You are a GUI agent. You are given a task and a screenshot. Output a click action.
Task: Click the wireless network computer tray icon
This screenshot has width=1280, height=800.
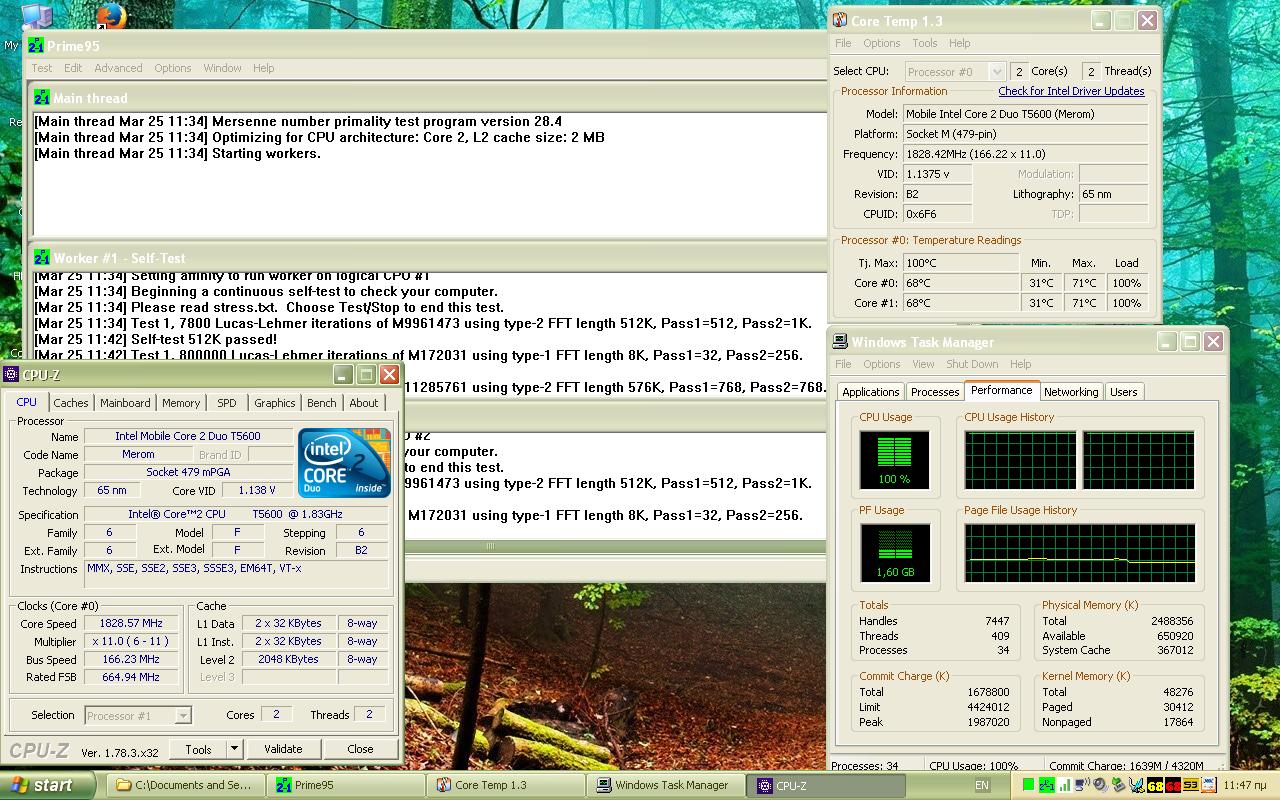(x=1082, y=785)
